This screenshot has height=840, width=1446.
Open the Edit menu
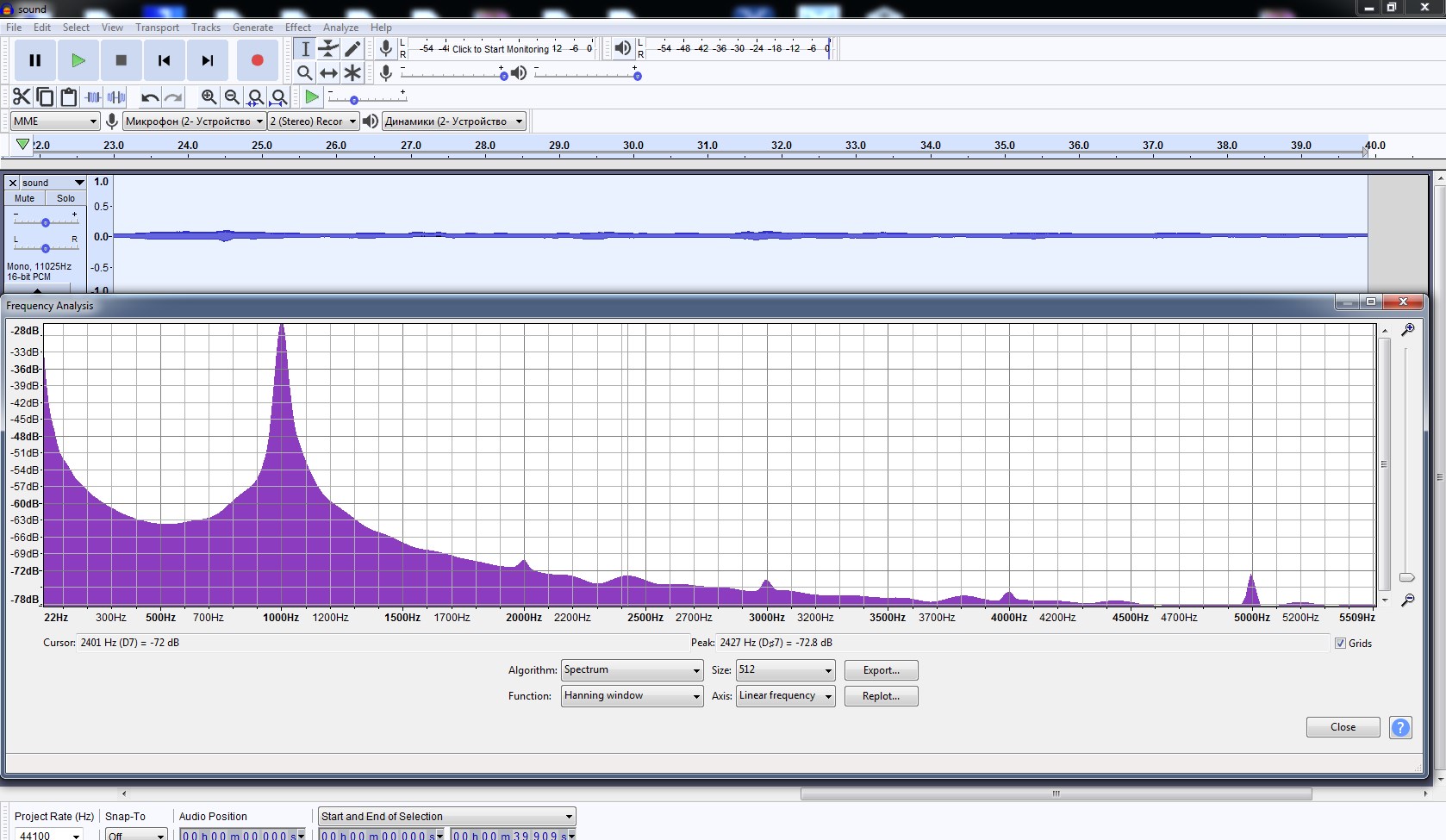(42, 28)
